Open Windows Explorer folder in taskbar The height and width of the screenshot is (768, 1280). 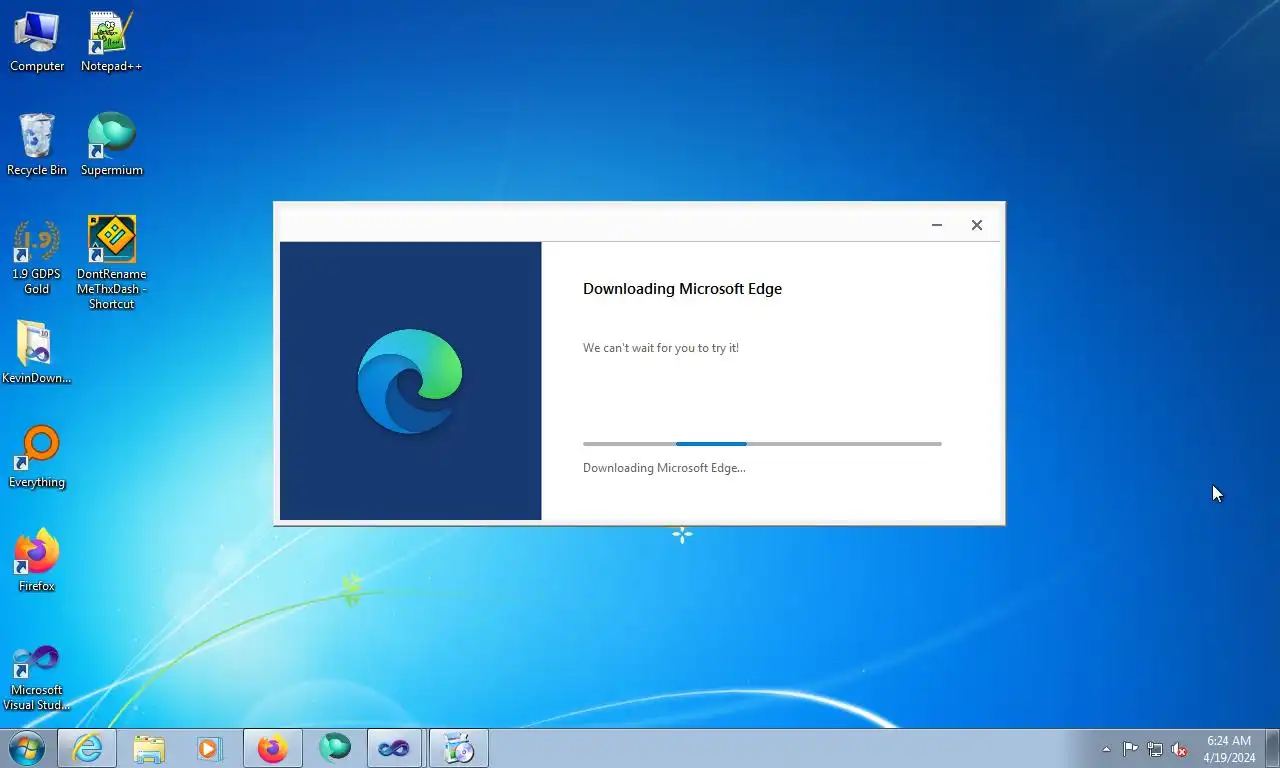tap(149, 748)
